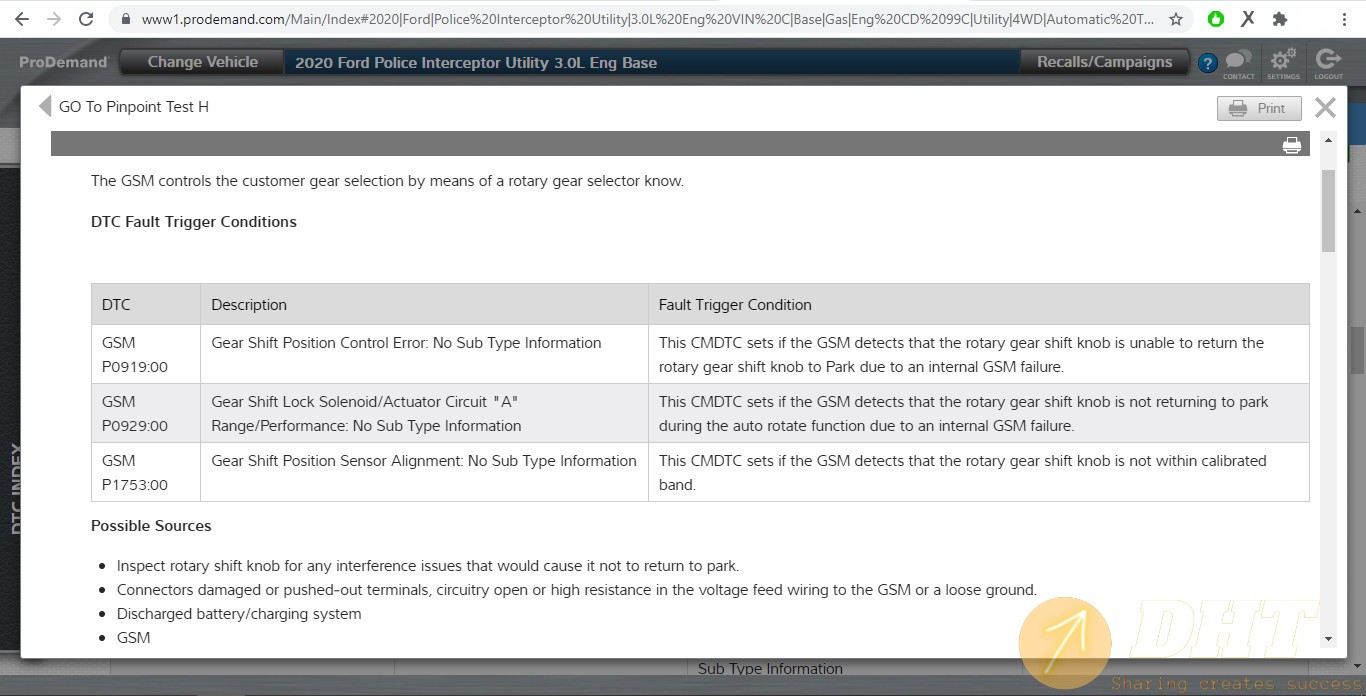Open ProDemand Settings gear icon

tap(1283, 62)
